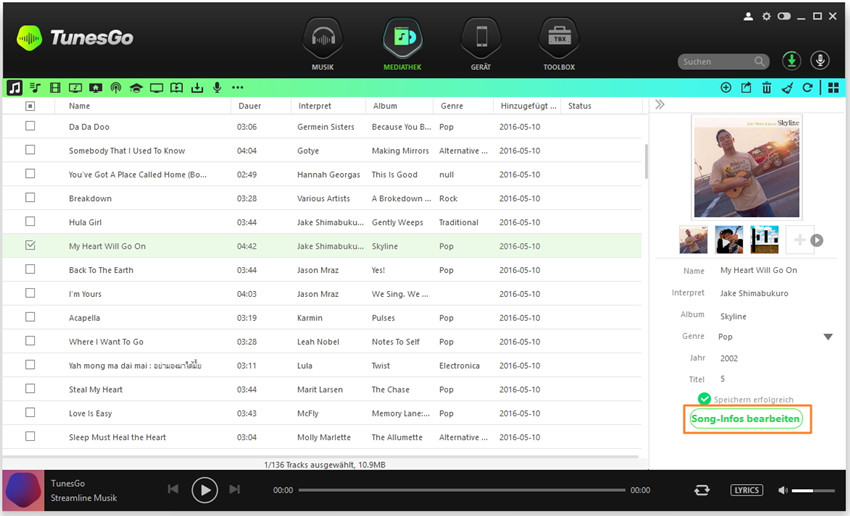Image resolution: width=850 pixels, height=516 pixels.
Task: Open the Music Videos category icon
Action: (75, 87)
